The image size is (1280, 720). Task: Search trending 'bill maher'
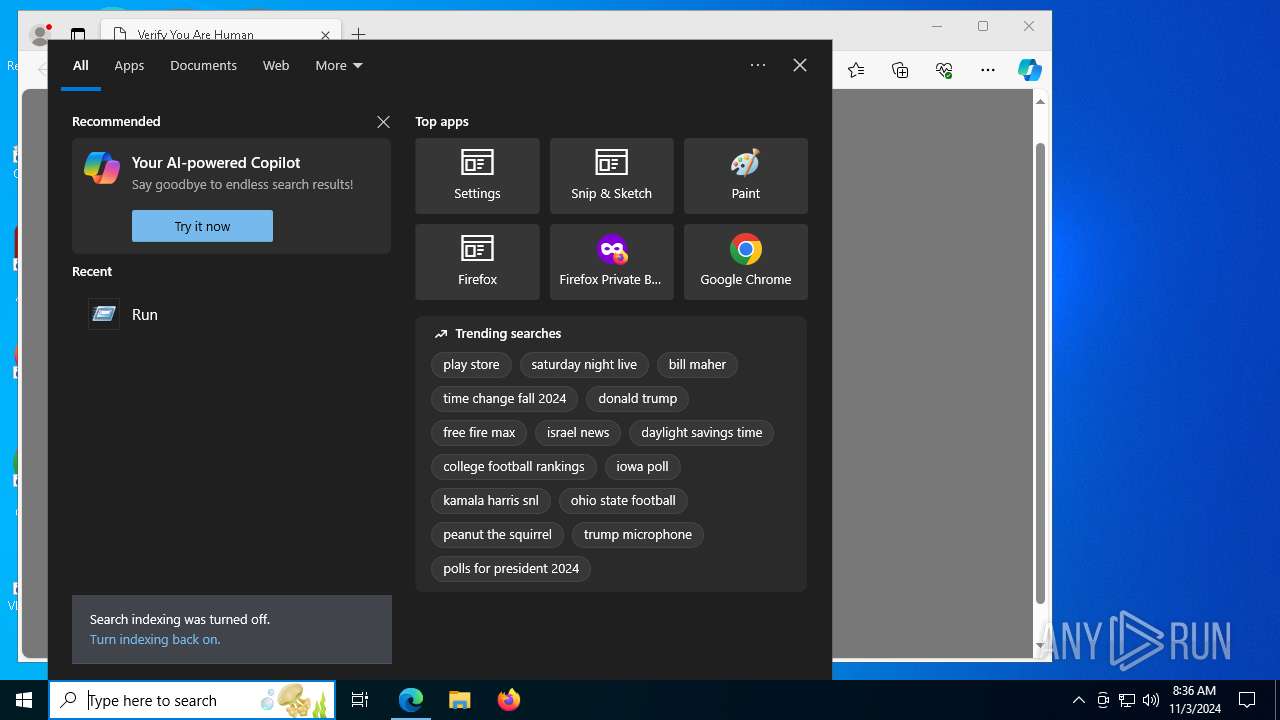[697, 365]
